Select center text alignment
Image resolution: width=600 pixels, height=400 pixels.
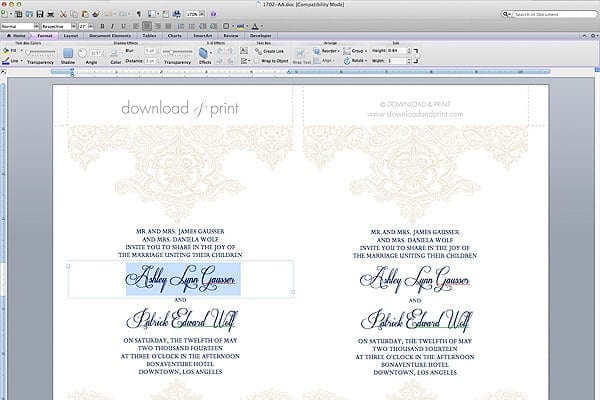(x=147, y=26)
